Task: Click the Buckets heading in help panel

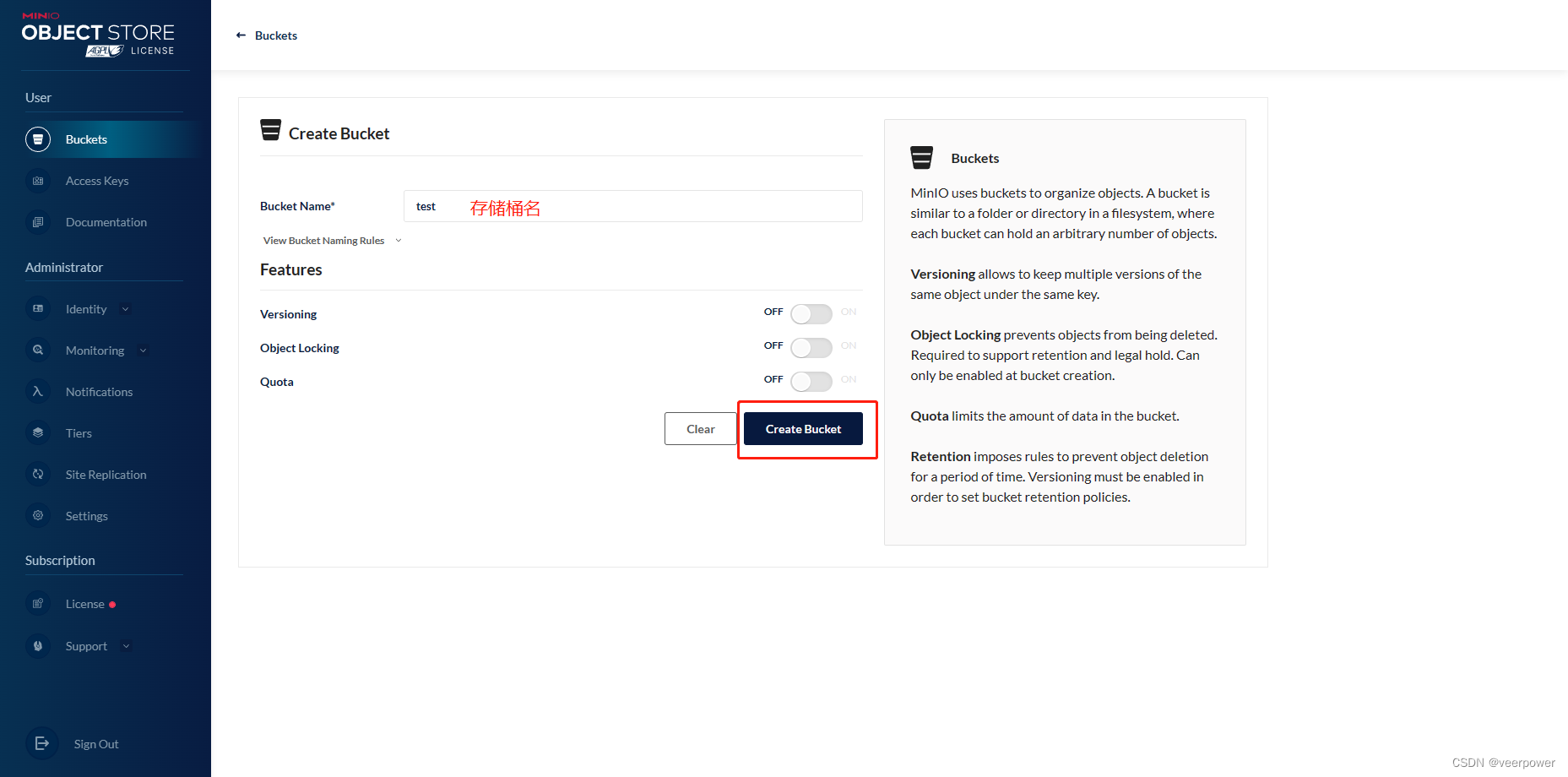Action: coord(974,158)
